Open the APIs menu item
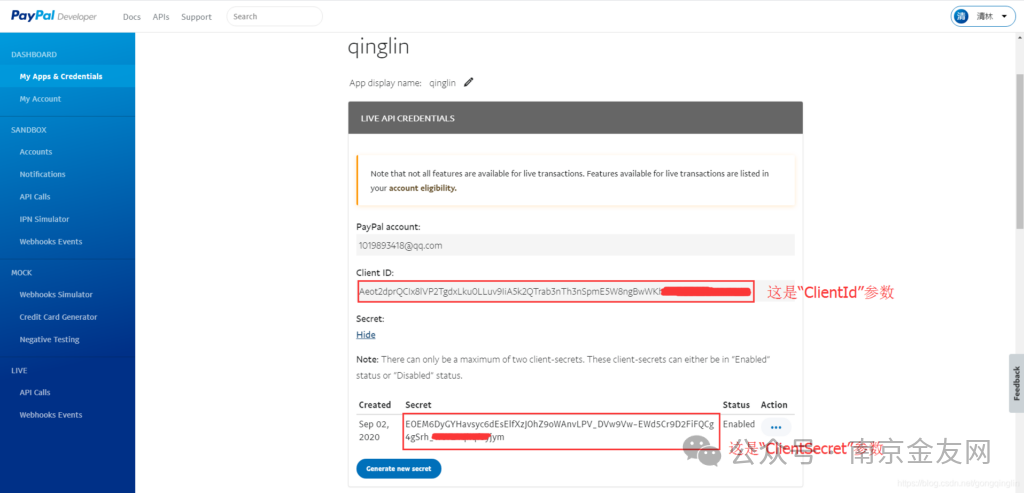The width and height of the screenshot is (1024, 493). (161, 17)
